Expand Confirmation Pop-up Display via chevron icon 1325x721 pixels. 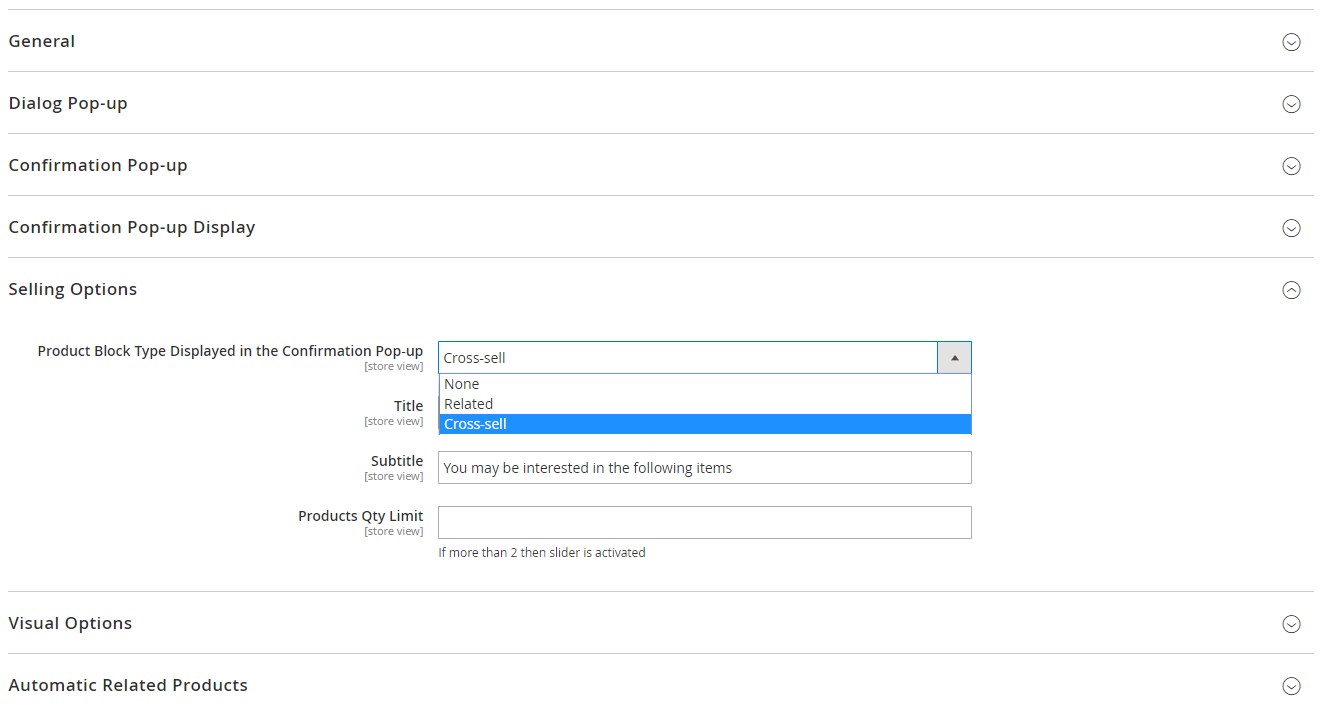tap(1291, 228)
